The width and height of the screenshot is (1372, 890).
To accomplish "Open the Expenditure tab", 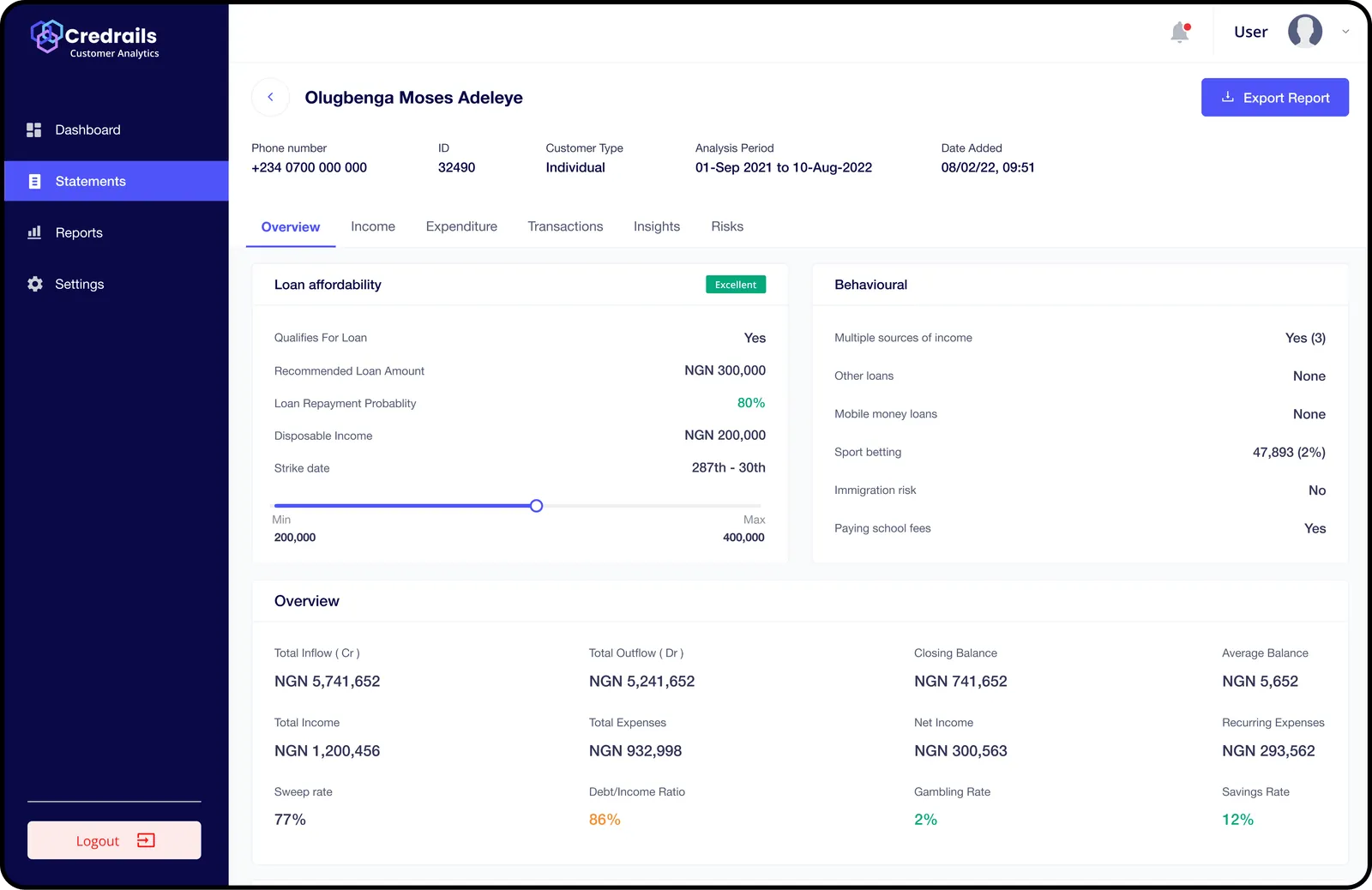I will tap(461, 226).
